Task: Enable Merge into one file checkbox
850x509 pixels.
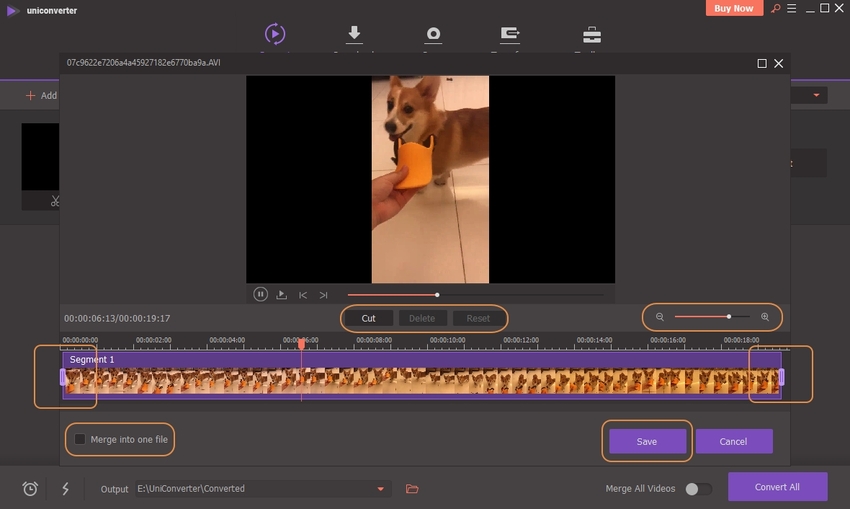Action: (x=80, y=439)
